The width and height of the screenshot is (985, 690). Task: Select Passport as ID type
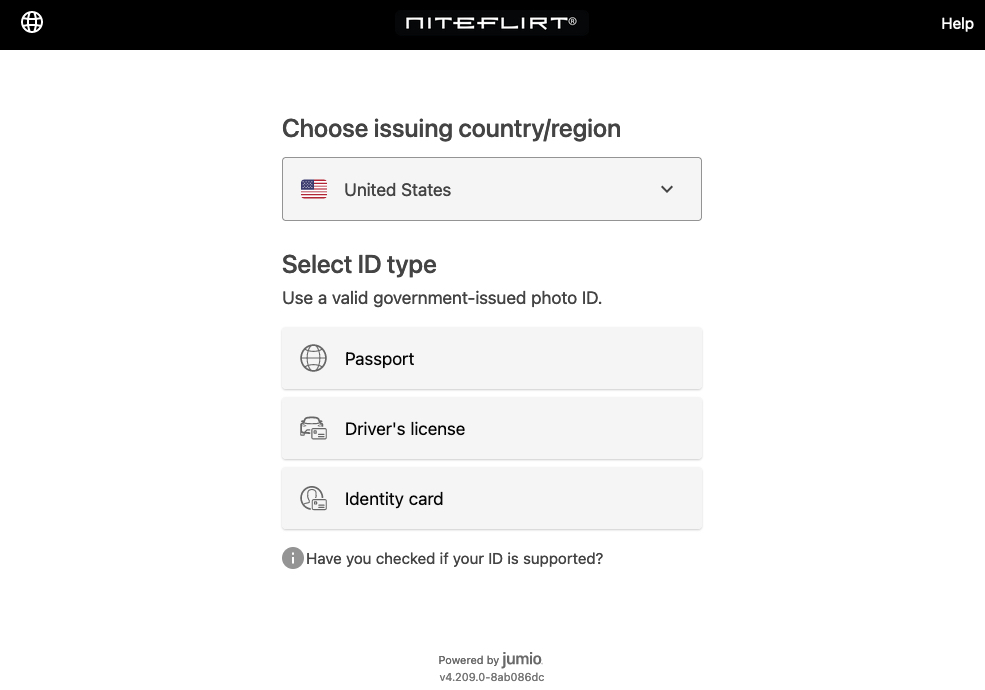pyautogui.click(x=492, y=358)
